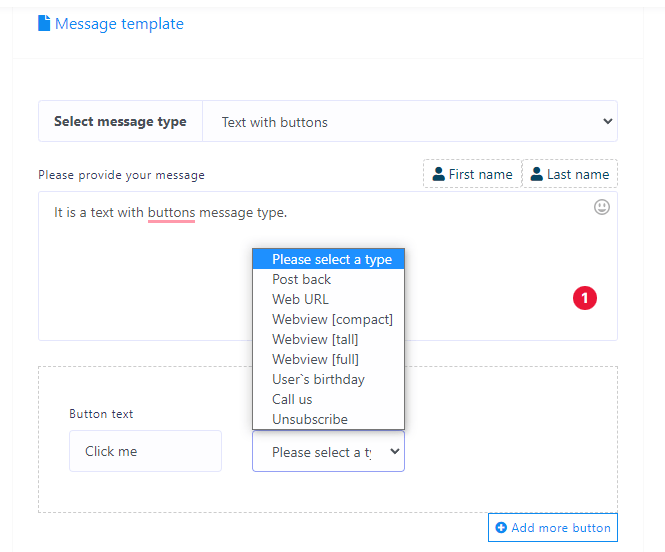Insert the Last name variable
Image resolution: width=665 pixels, height=552 pixels.
click(x=569, y=174)
